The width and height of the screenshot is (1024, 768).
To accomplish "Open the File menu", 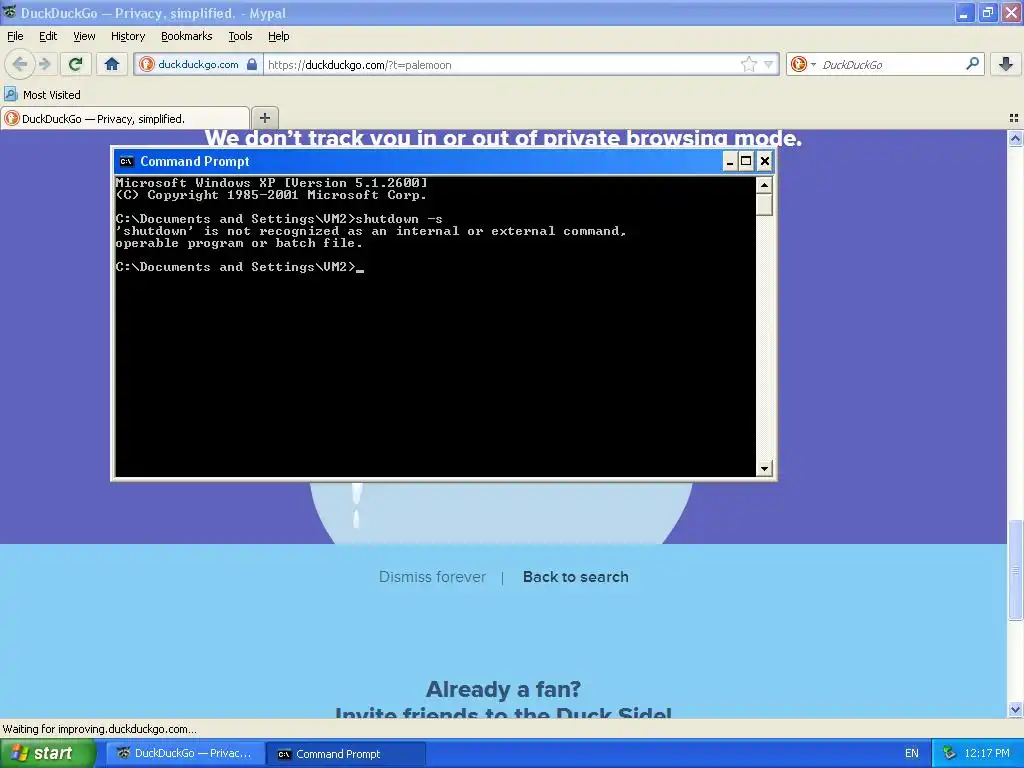I will pyautogui.click(x=15, y=37).
